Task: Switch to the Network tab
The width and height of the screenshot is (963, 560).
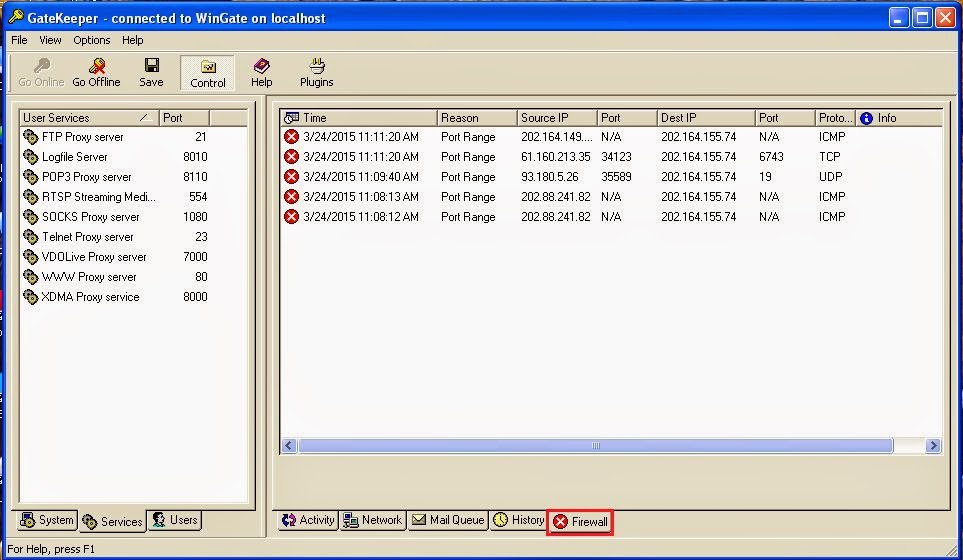Action: pos(372,520)
